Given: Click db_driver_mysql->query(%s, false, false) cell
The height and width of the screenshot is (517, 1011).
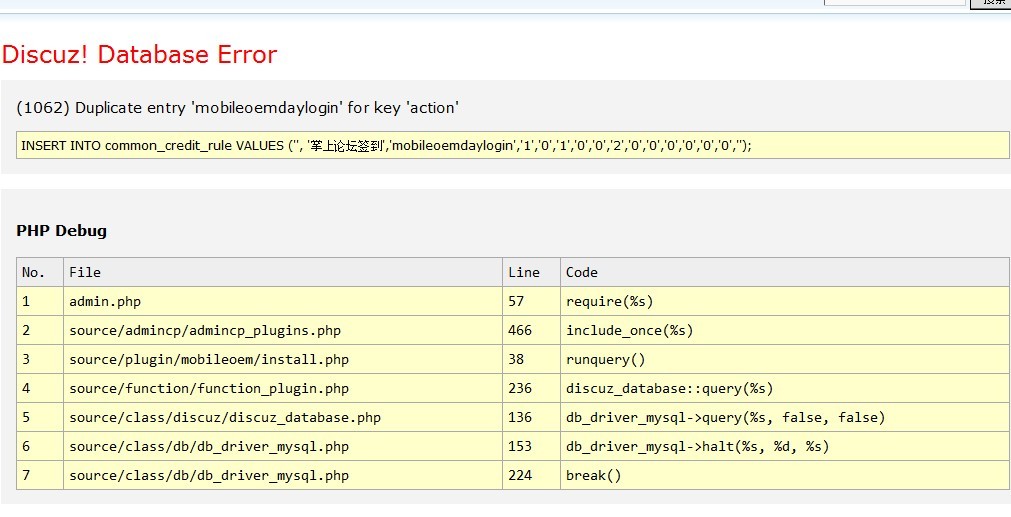Looking at the screenshot, I should [785, 417].
